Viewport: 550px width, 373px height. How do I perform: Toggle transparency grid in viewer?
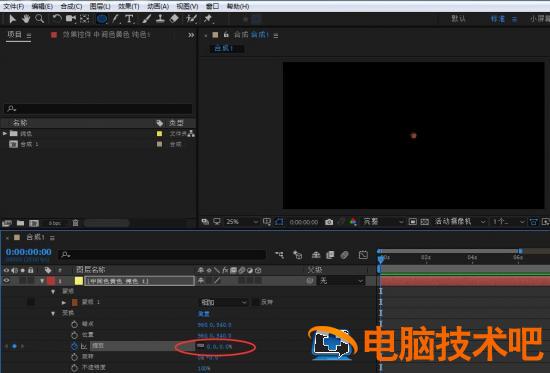pos(424,222)
